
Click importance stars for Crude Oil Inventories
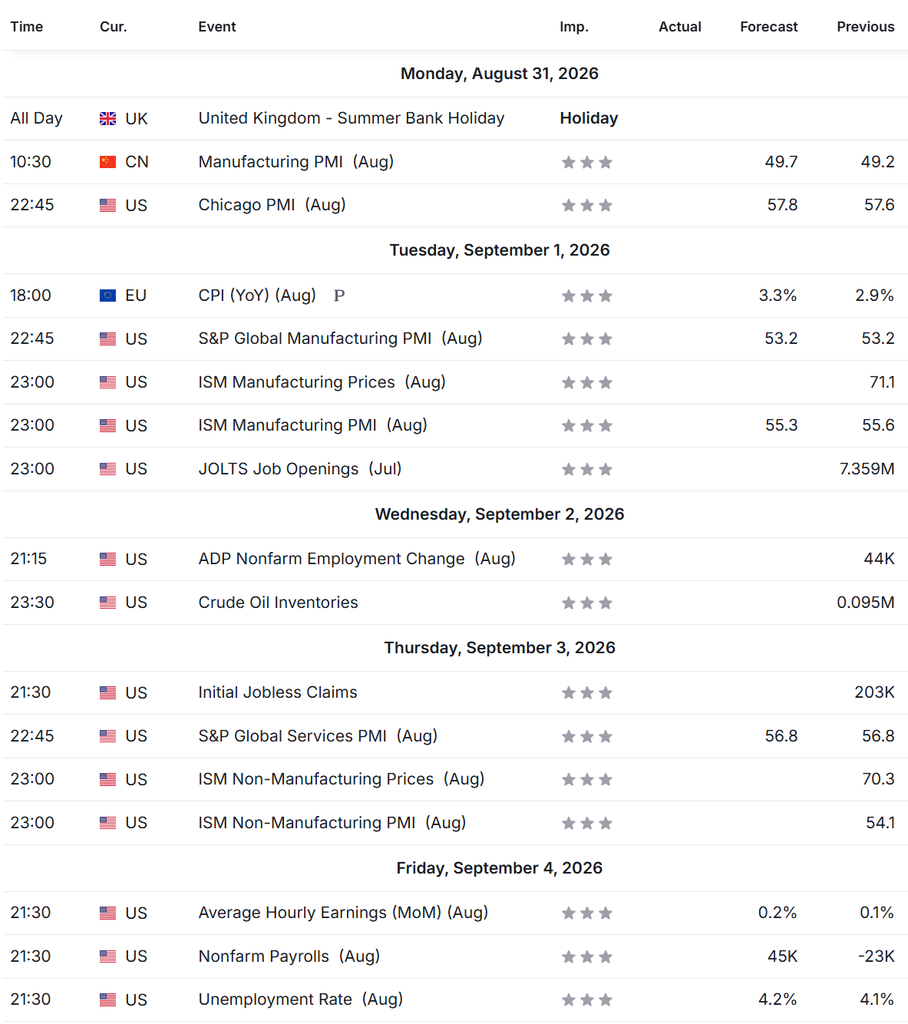587,603
